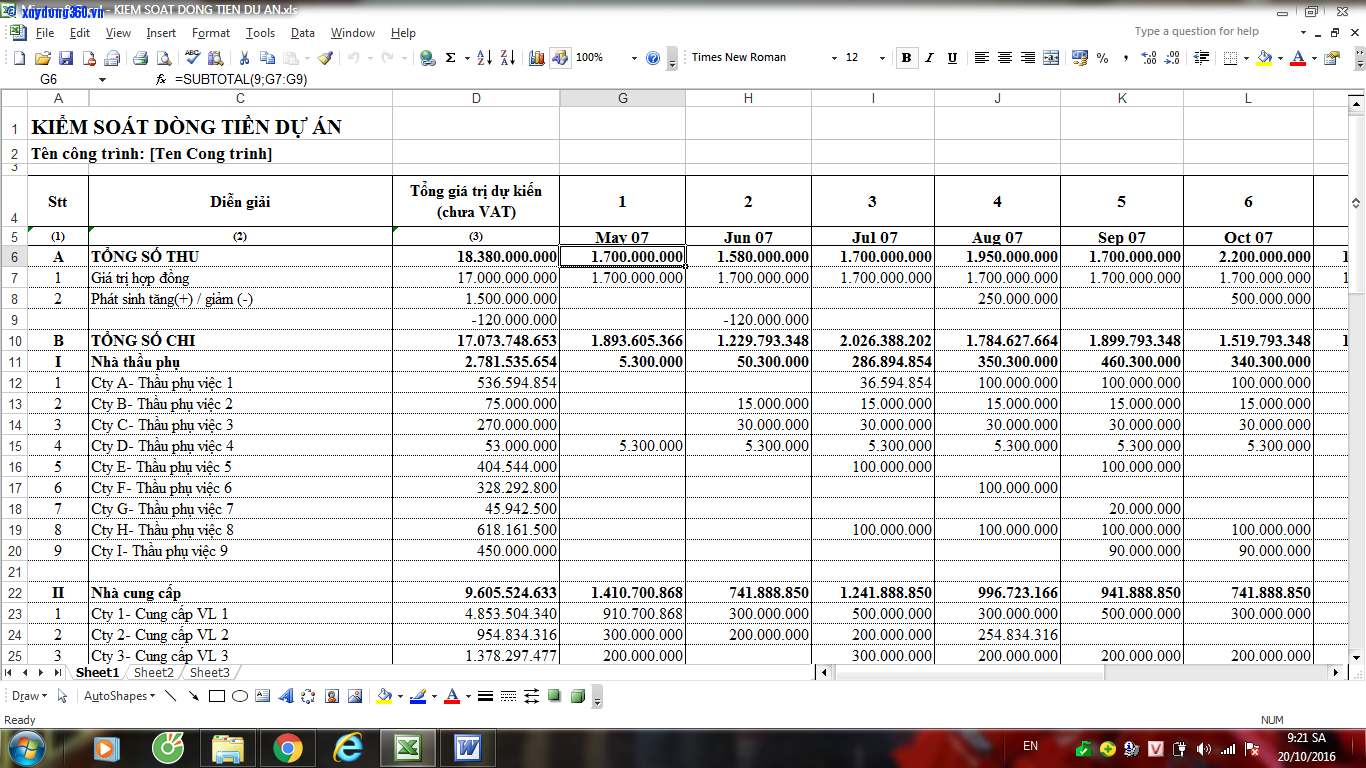Click the Merge and Center icon
The image size is (1366, 768).
pyautogui.click(x=1051, y=58)
